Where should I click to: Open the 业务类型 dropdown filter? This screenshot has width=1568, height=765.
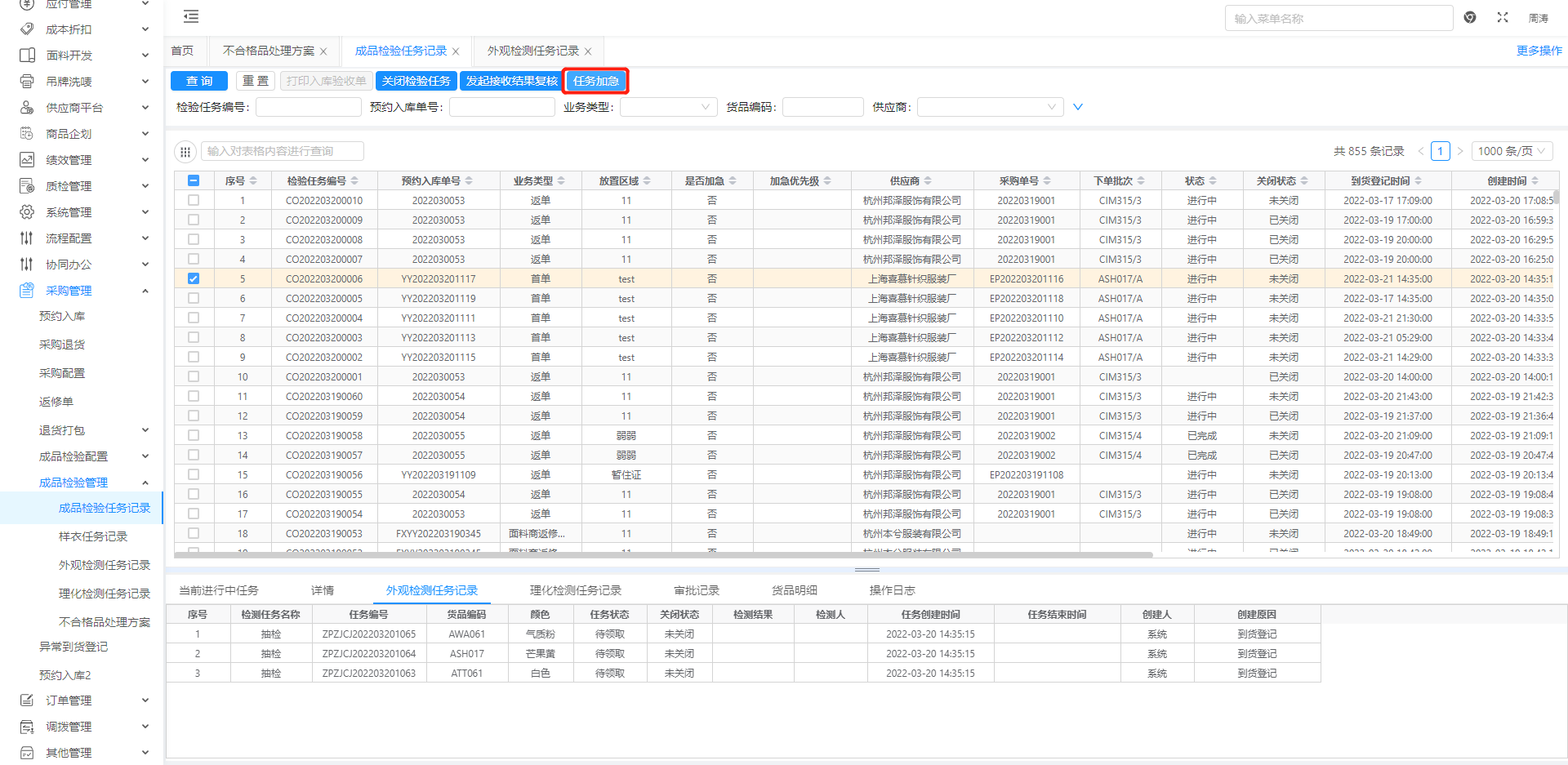click(668, 107)
